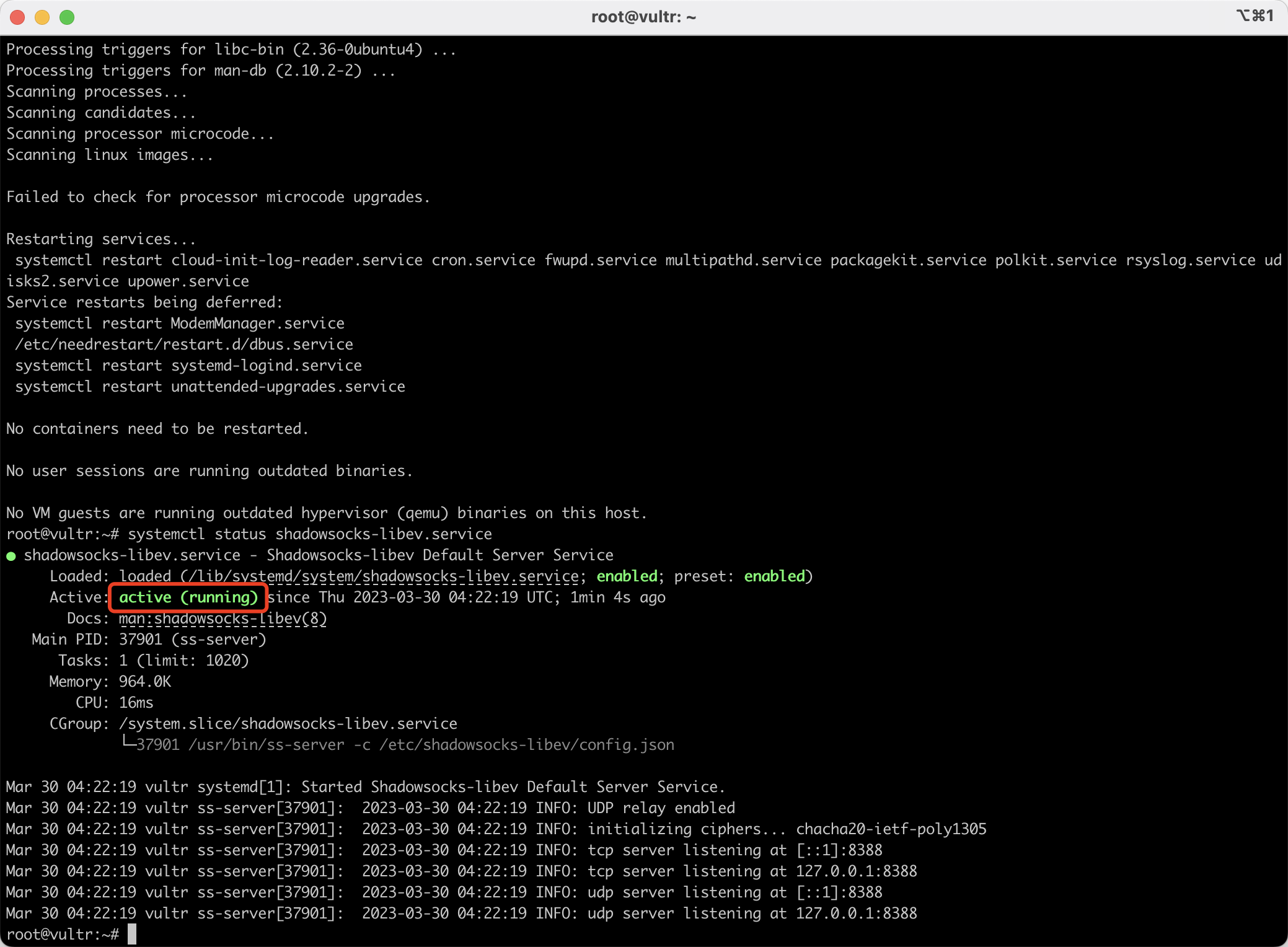Click 'Service restarts being deferred:' line
The image size is (1288, 947).
click(144, 302)
